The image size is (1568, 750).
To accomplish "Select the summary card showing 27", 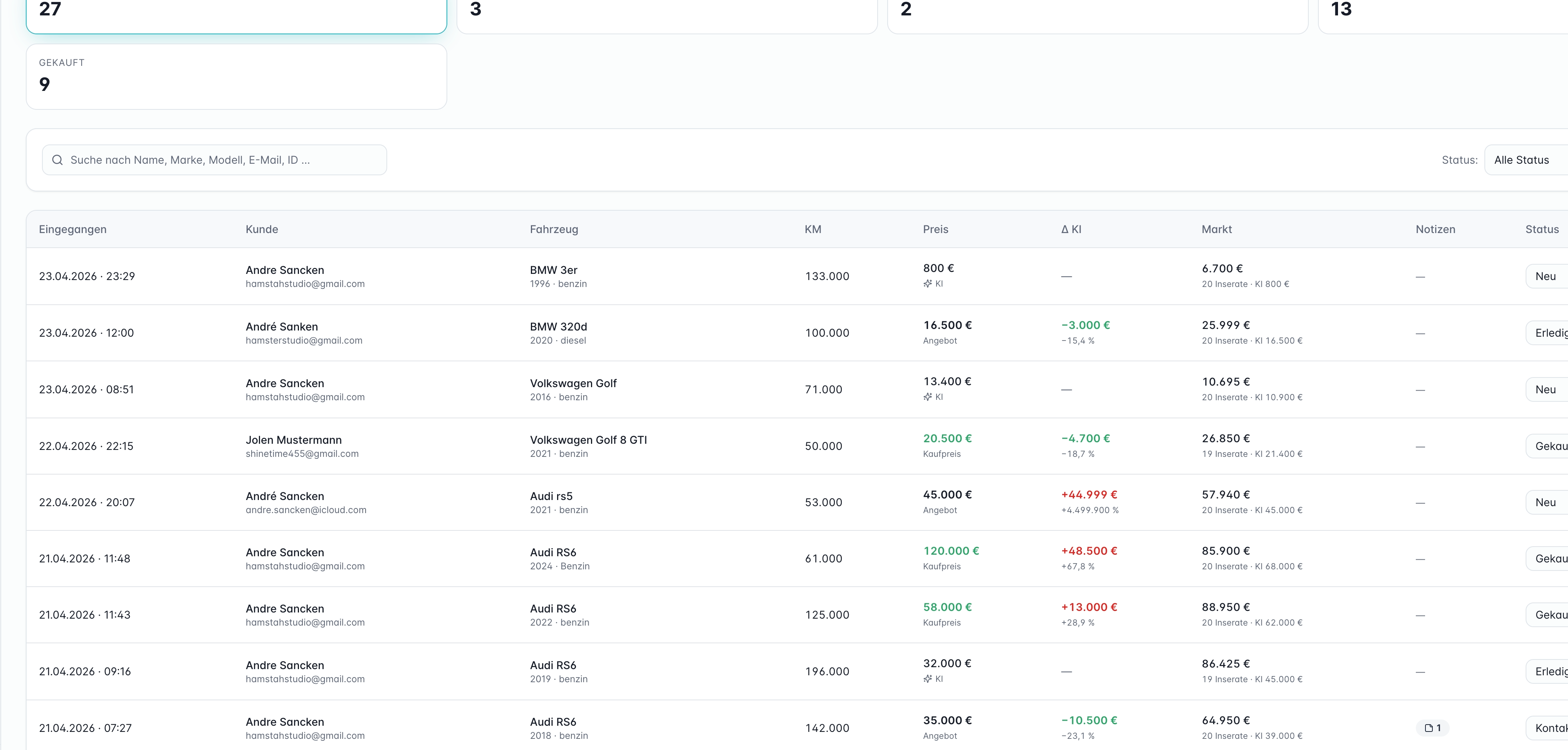I will [x=236, y=17].
